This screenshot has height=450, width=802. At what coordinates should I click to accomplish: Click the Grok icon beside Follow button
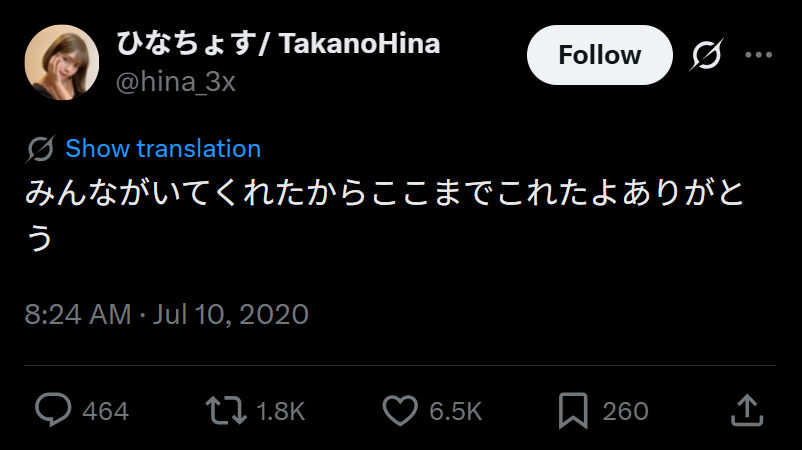pyautogui.click(x=706, y=55)
